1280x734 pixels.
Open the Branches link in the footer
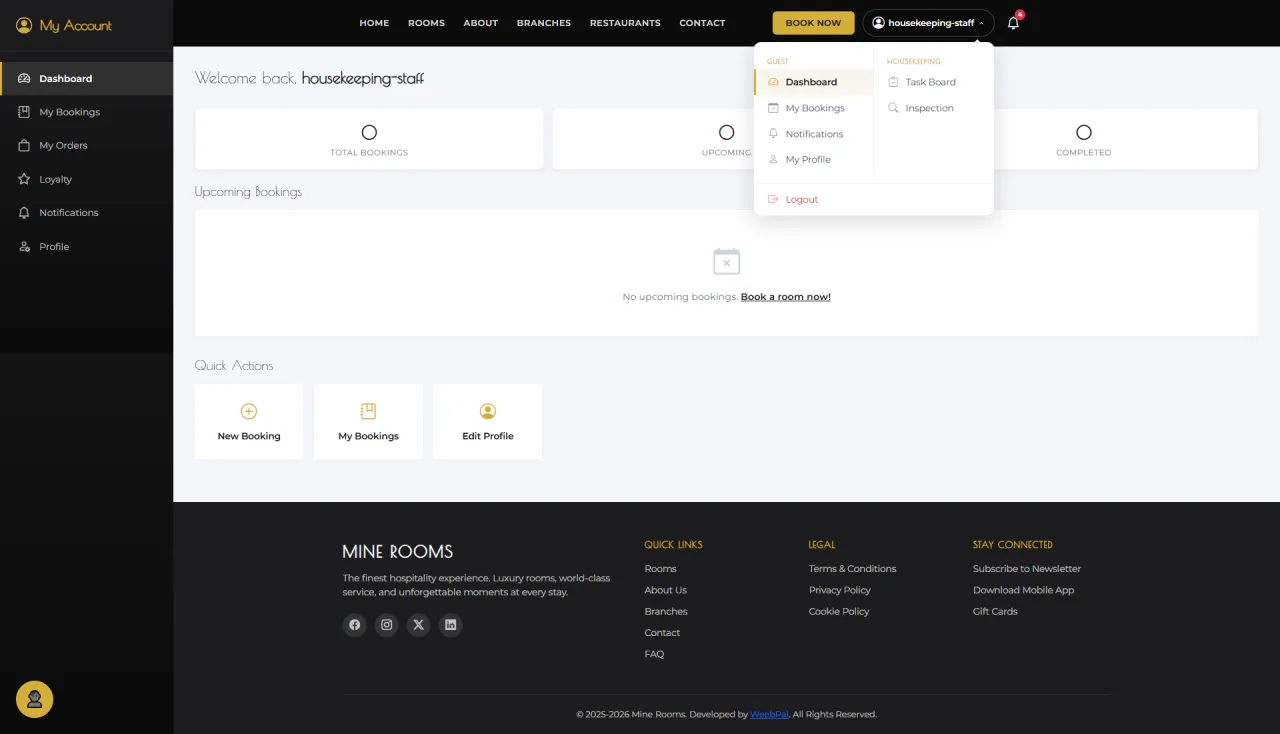(x=666, y=611)
